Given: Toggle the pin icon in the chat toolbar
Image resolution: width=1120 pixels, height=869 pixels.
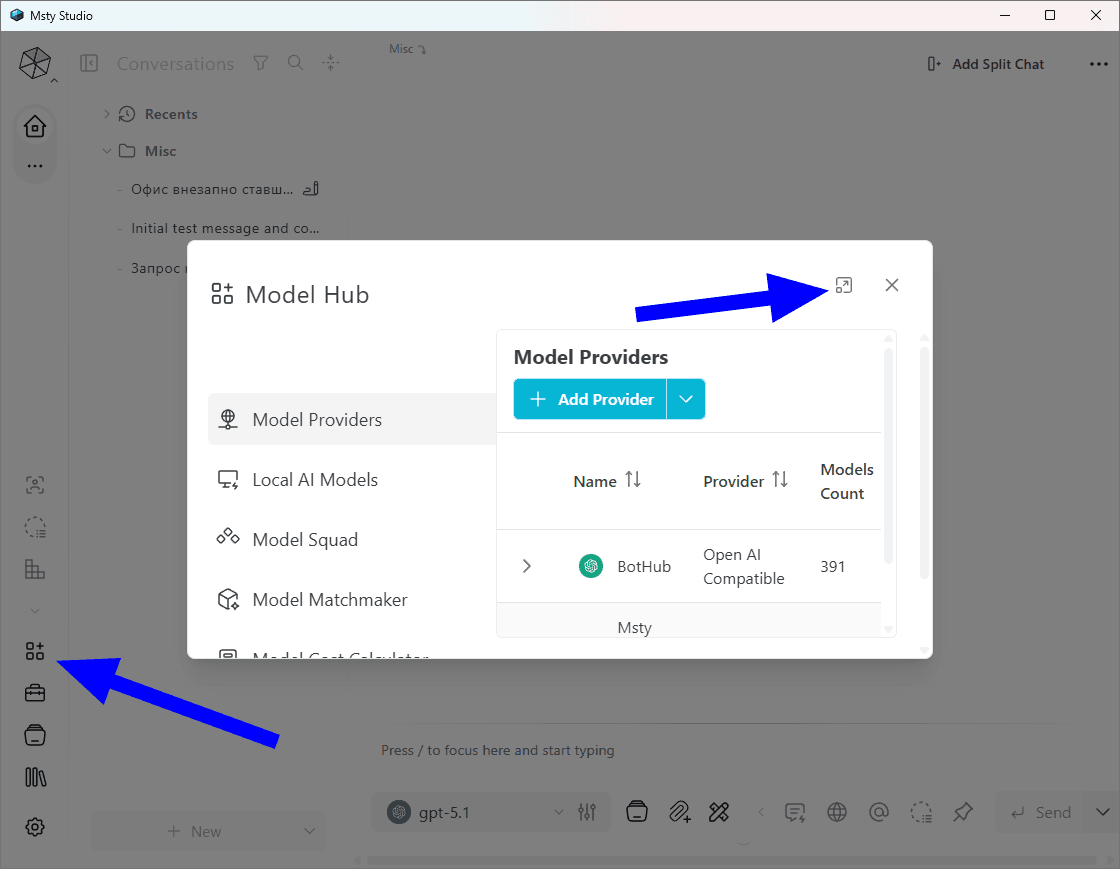Looking at the screenshot, I should tap(963, 812).
